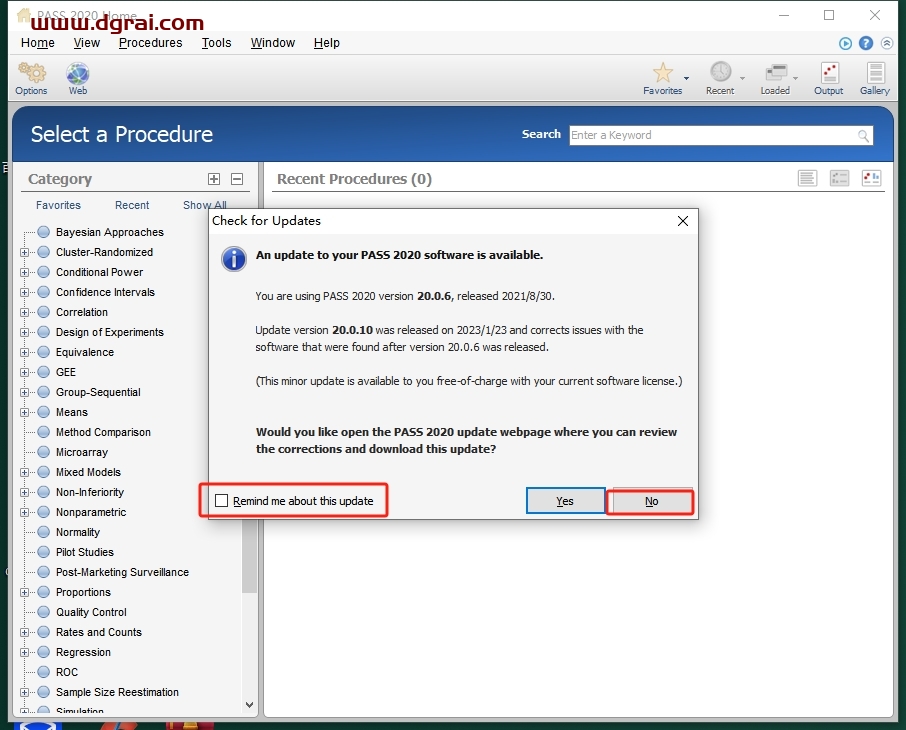The image size is (906, 730).
Task: Show the Recent category list
Action: [132, 205]
